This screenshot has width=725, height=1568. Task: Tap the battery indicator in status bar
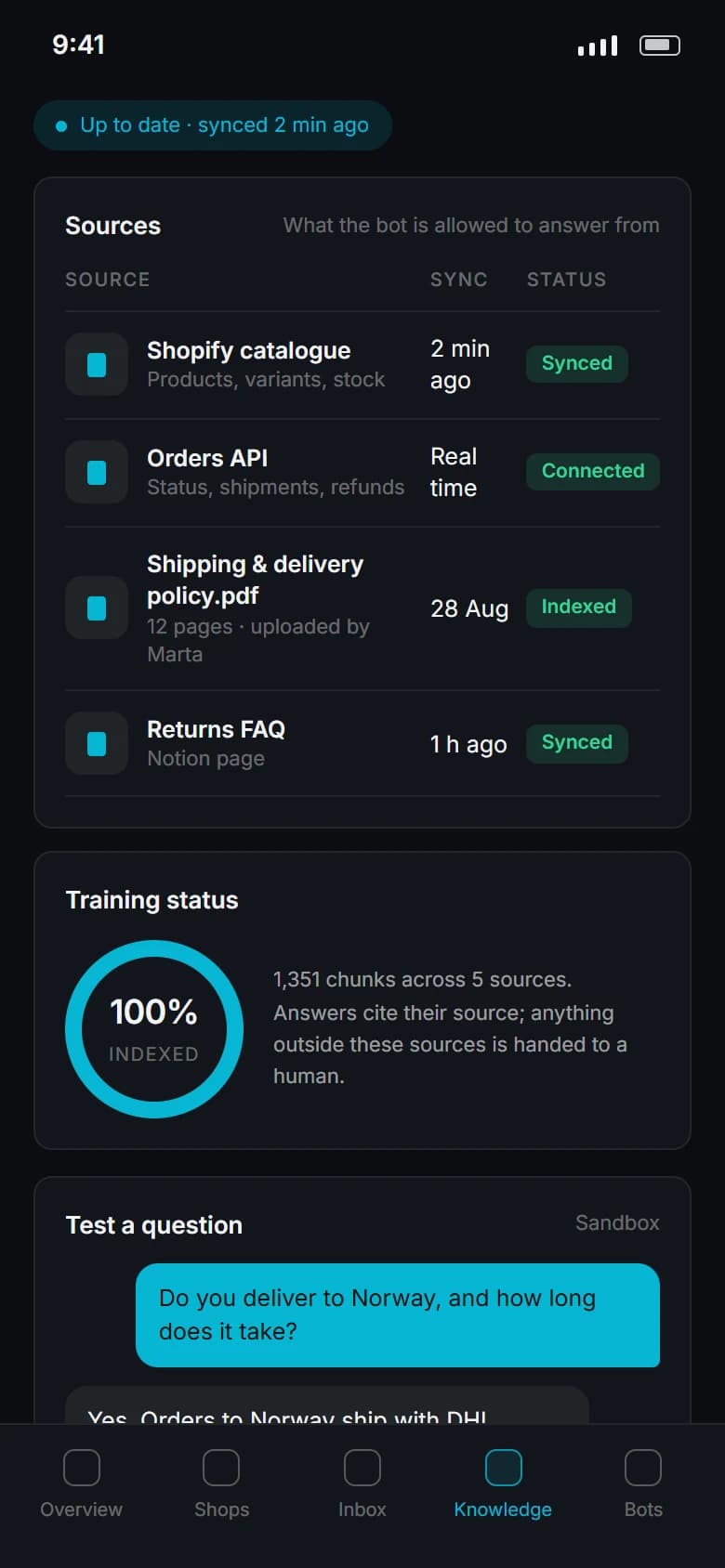point(660,46)
